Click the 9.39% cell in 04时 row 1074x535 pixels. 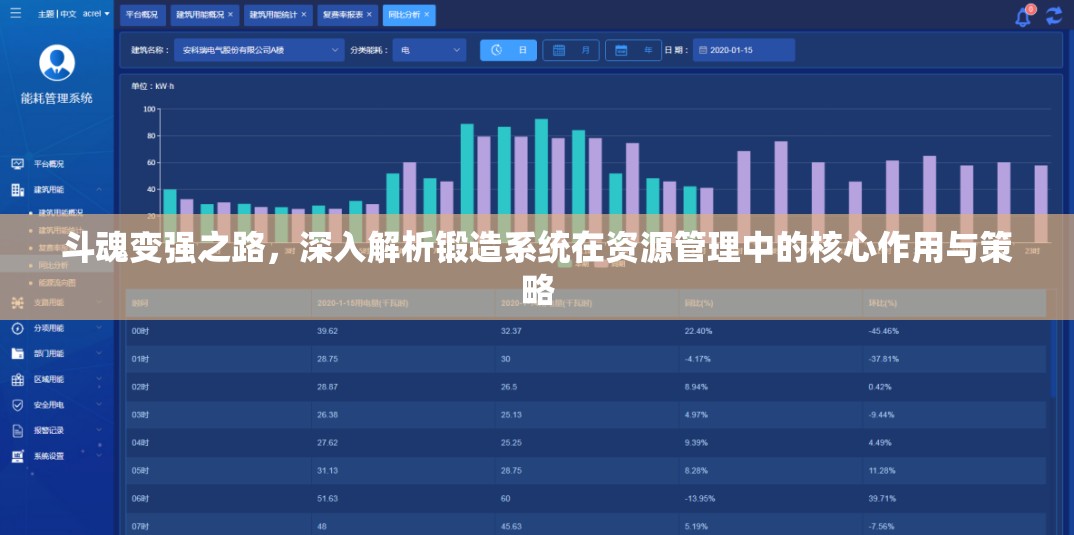(x=696, y=443)
